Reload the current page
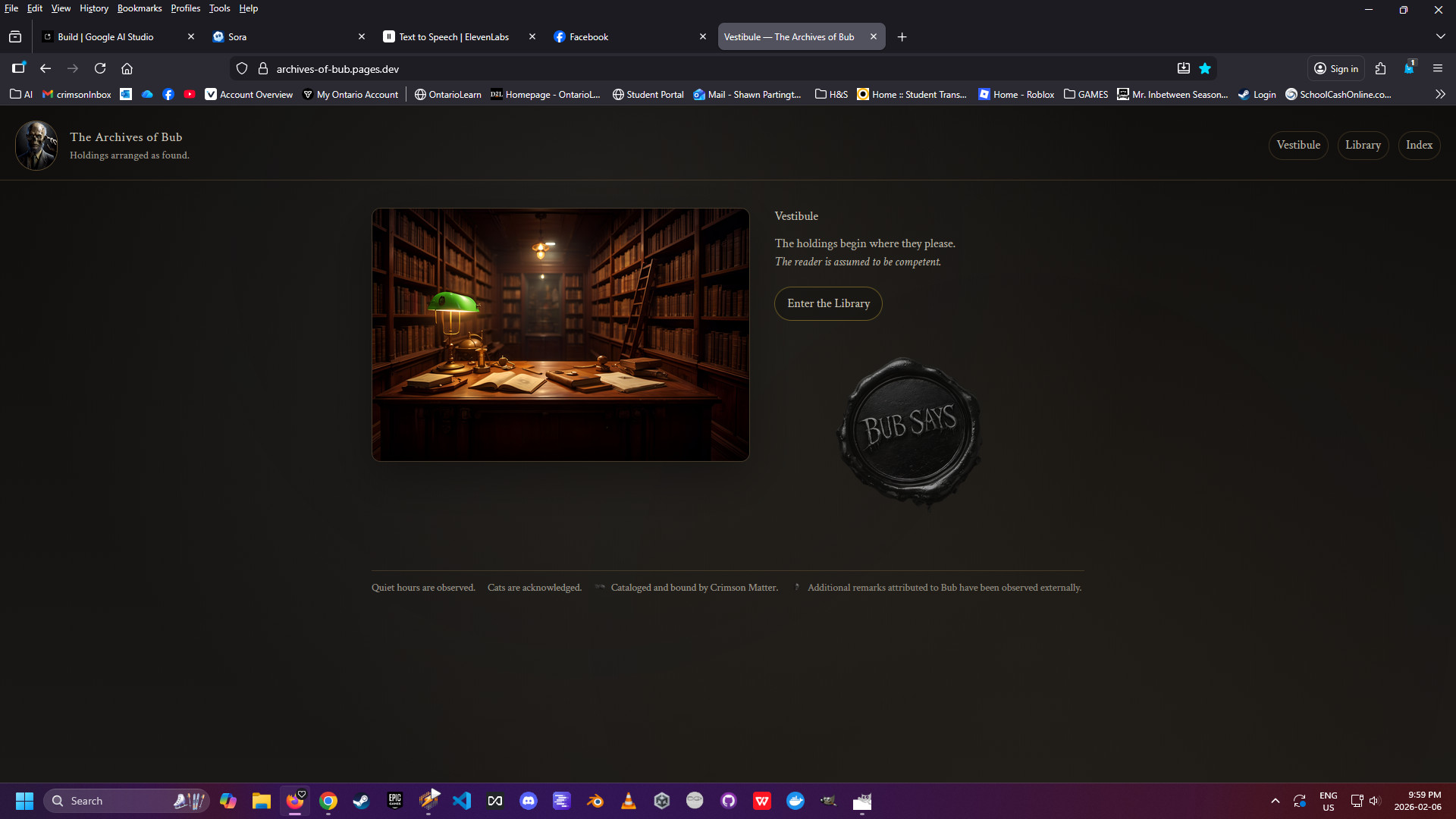This screenshot has height=819, width=1456. coord(100,68)
